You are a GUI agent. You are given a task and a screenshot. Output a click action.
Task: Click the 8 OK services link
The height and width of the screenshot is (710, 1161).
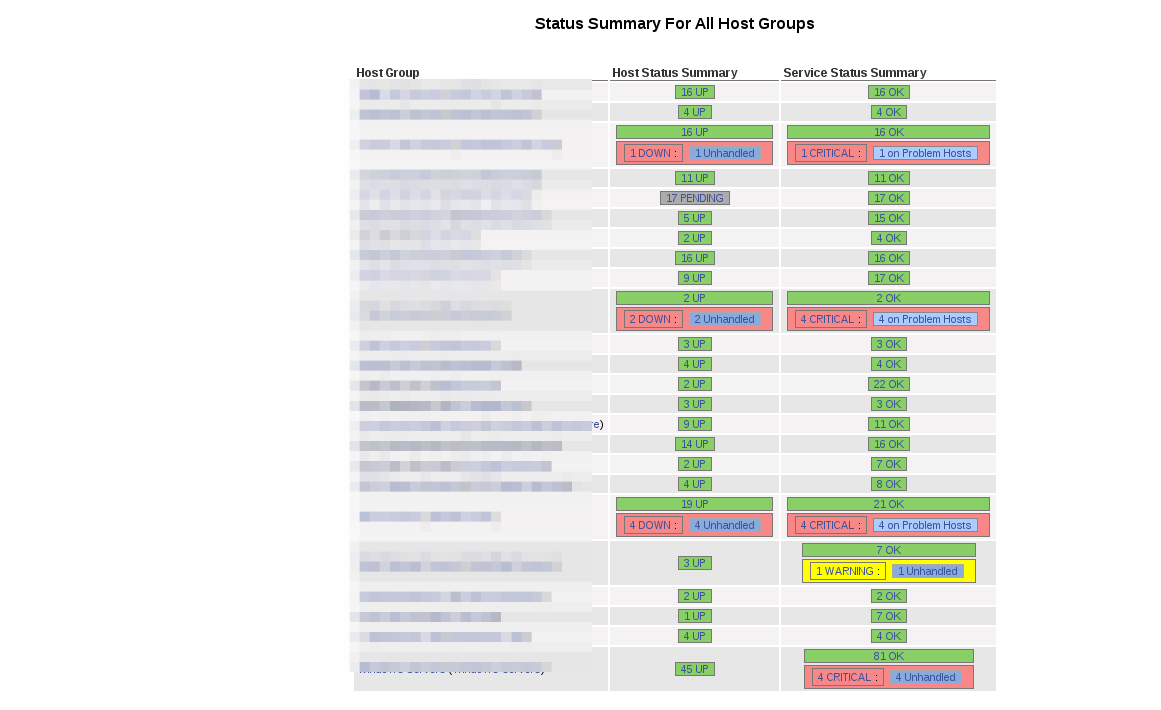tap(888, 484)
